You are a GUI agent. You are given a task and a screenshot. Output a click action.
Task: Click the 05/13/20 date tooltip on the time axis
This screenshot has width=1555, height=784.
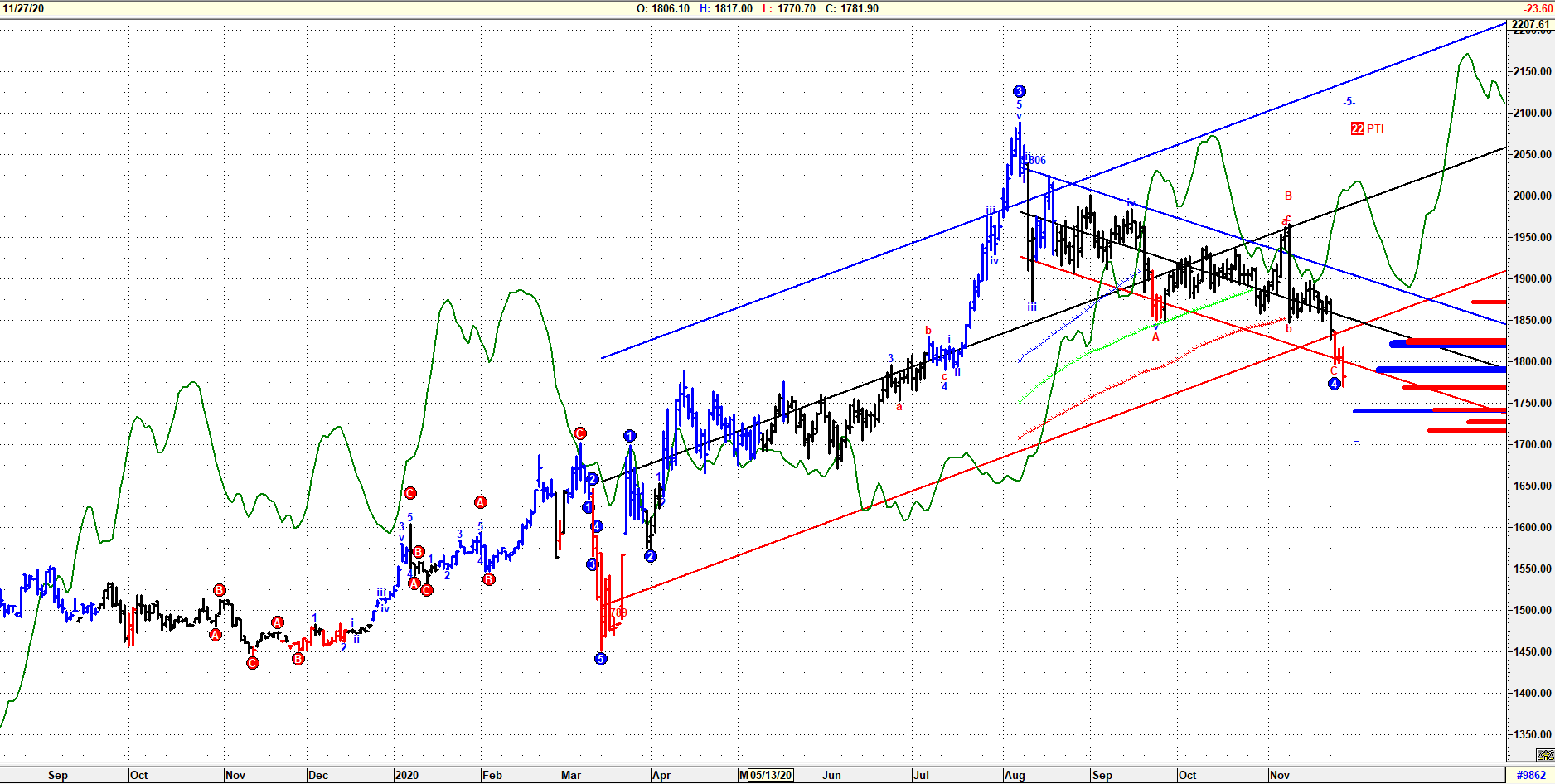pyautogui.click(x=770, y=775)
